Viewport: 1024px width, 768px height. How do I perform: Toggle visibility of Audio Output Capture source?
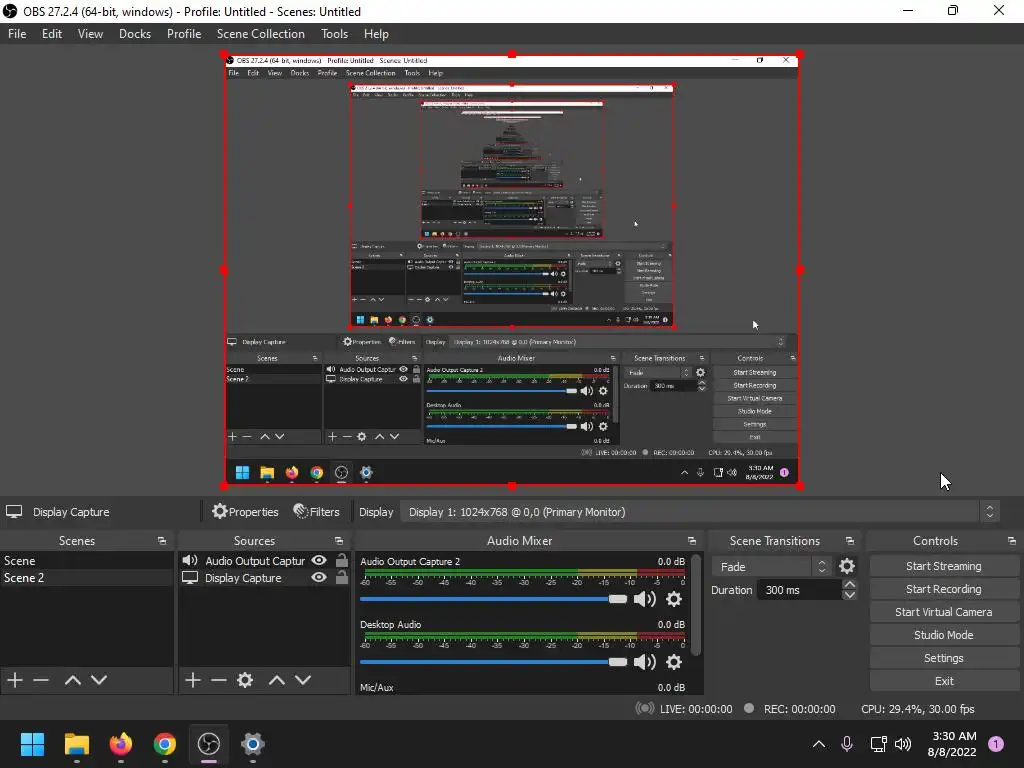tap(319, 560)
